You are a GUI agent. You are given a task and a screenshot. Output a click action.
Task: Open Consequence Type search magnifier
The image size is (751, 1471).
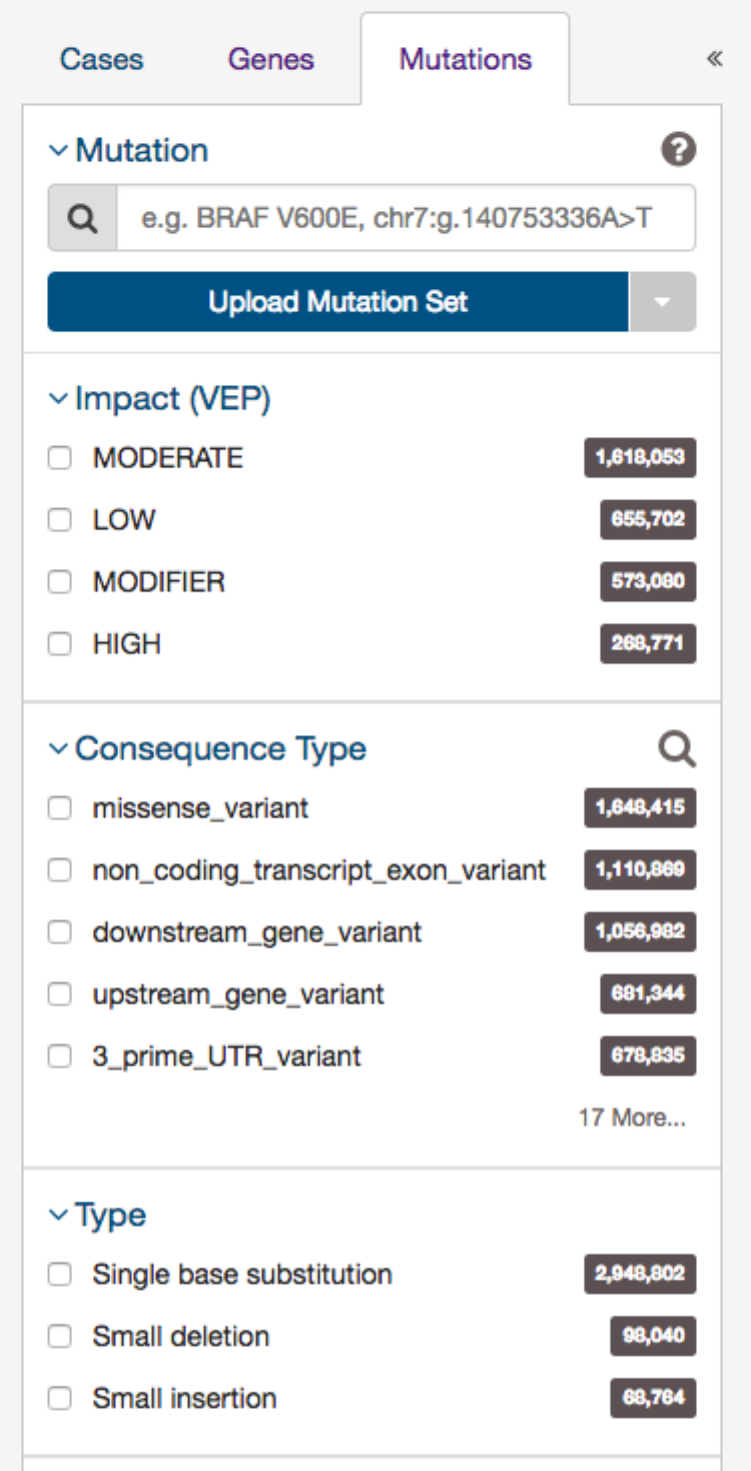click(x=677, y=749)
